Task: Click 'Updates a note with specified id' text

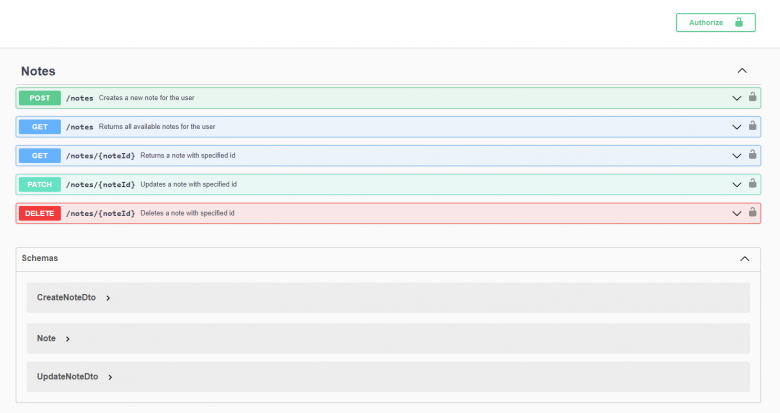Action: [x=189, y=184]
